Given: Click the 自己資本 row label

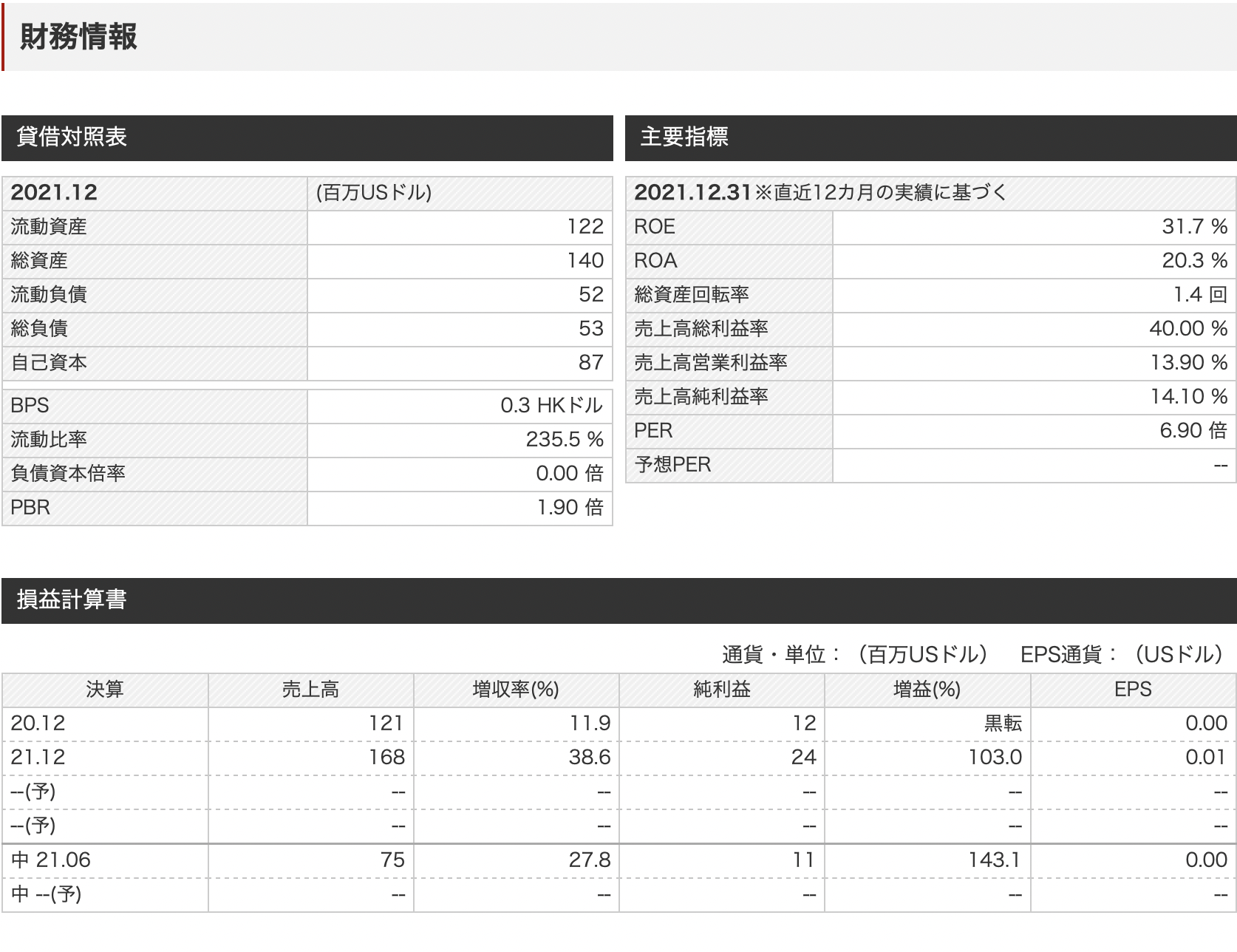Looking at the screenshot, I should [x=154, y=363].
